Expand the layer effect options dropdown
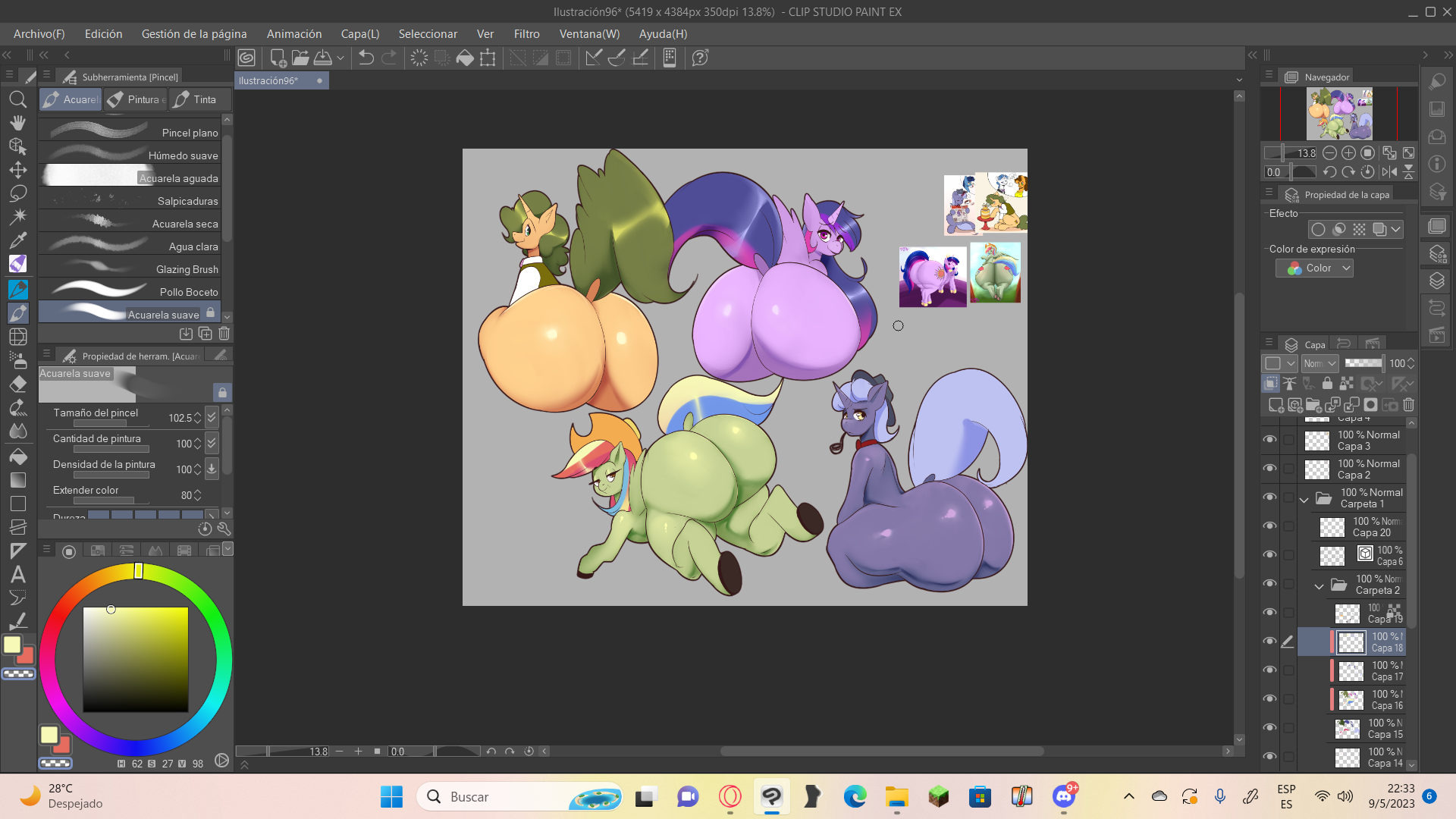The width and height of the screenshot is (1456, 819). click(x=1396, y=229)
